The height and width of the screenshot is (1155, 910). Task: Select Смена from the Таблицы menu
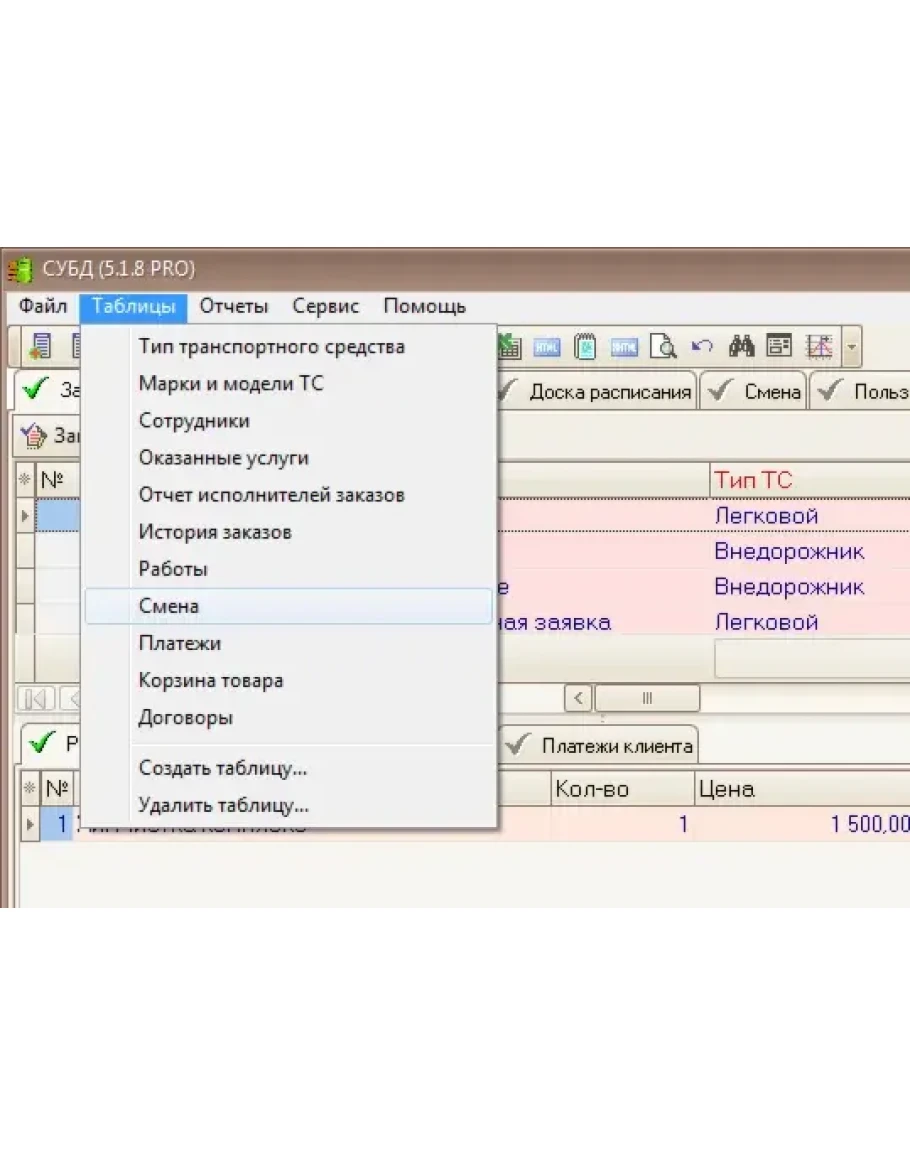169,606
